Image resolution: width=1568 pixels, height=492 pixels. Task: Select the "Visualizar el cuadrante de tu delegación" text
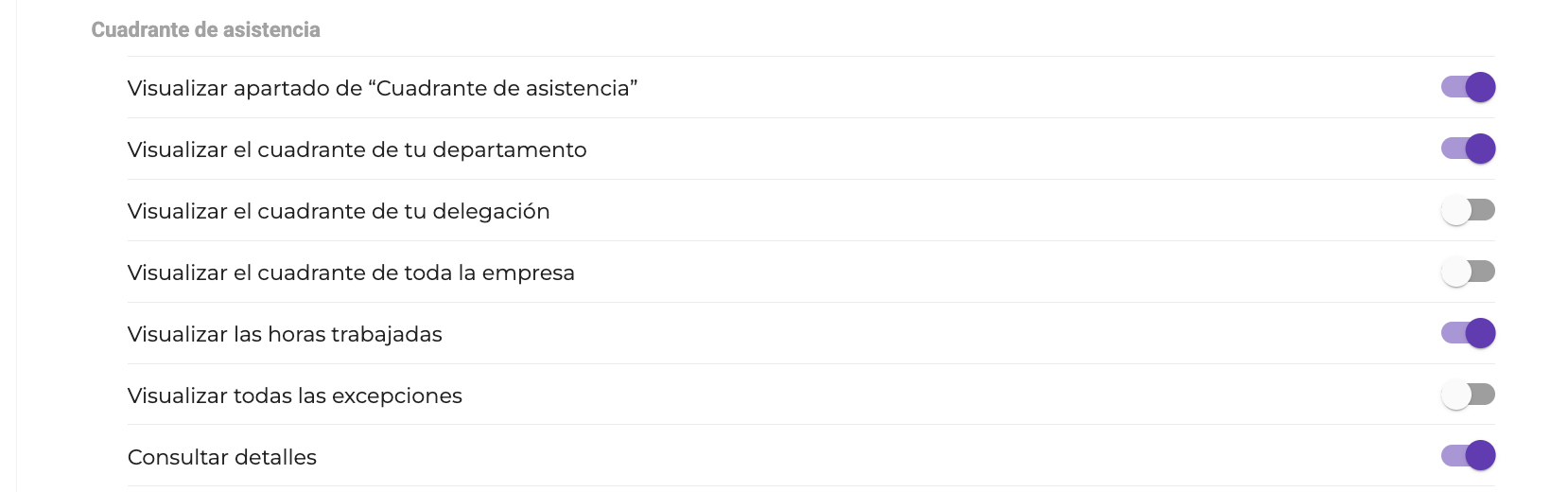pos(339,211)
